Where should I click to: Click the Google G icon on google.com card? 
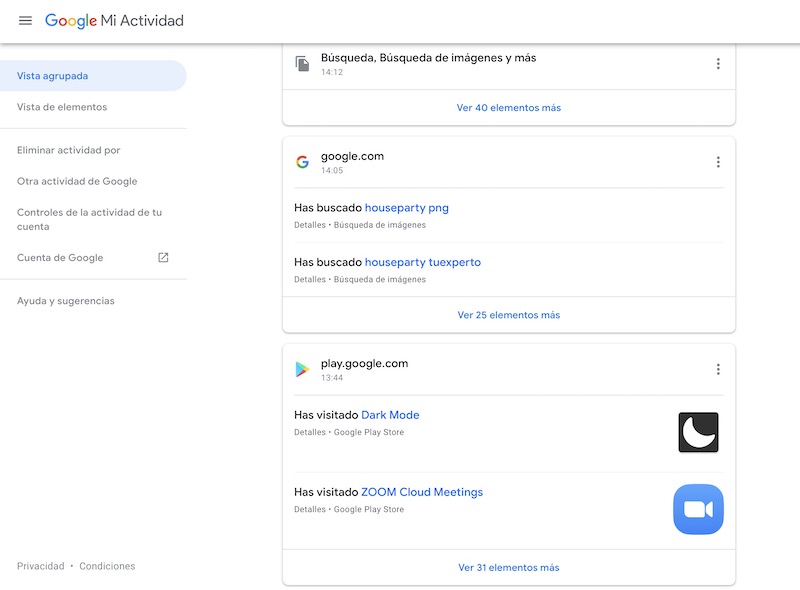(302, 162)
